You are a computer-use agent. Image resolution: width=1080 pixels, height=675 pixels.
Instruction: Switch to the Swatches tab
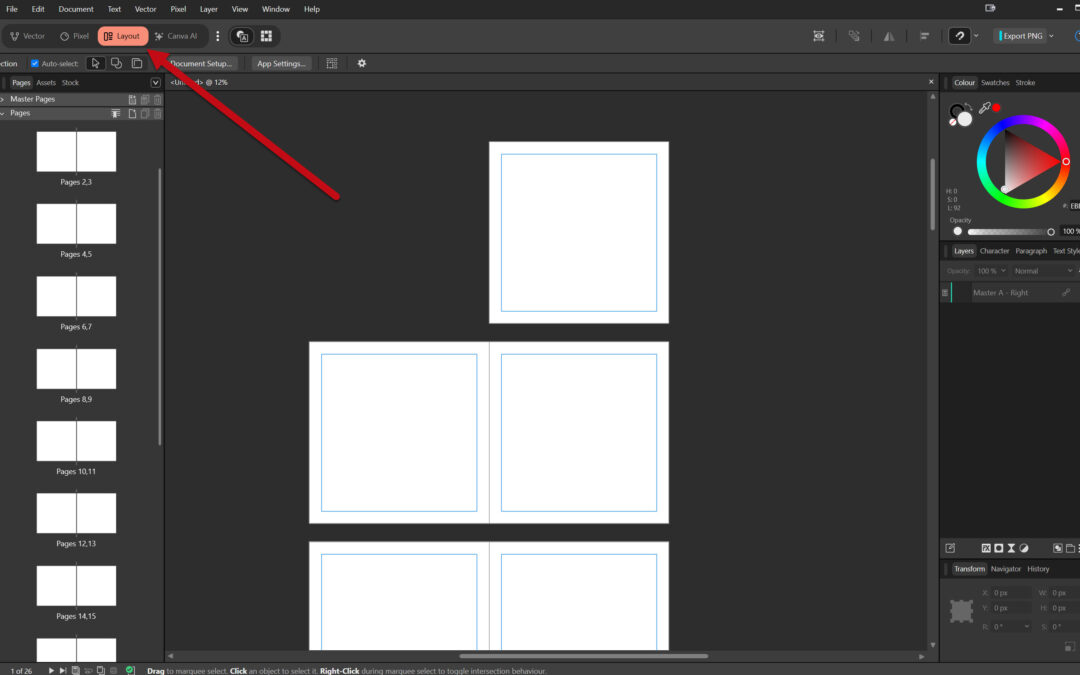995,83
